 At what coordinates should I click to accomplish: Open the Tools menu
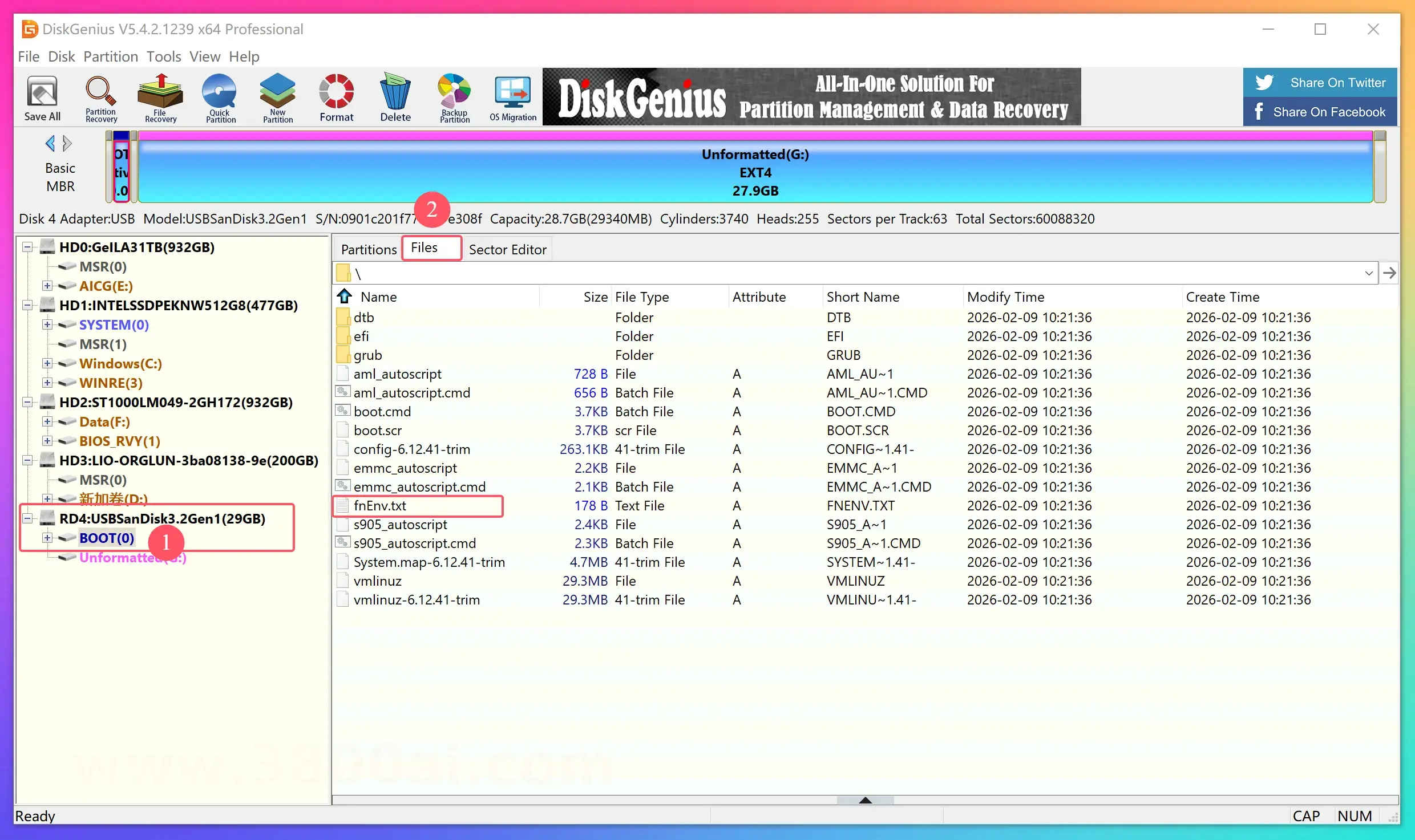[x=163, y=56]
